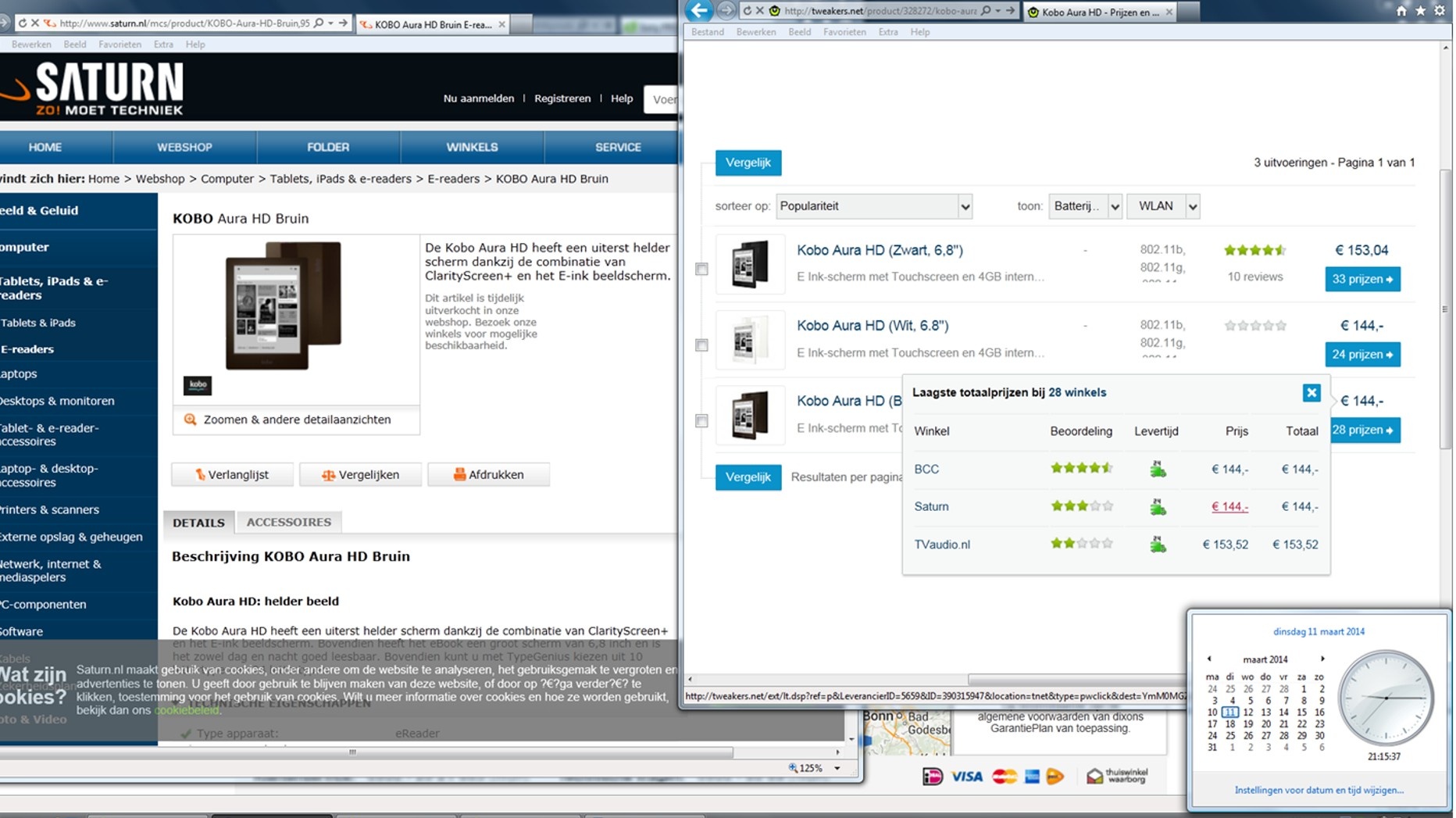Click Saturn horizontal scrollbar thumb
The image size is (1456, 818).
click(367, 752)
